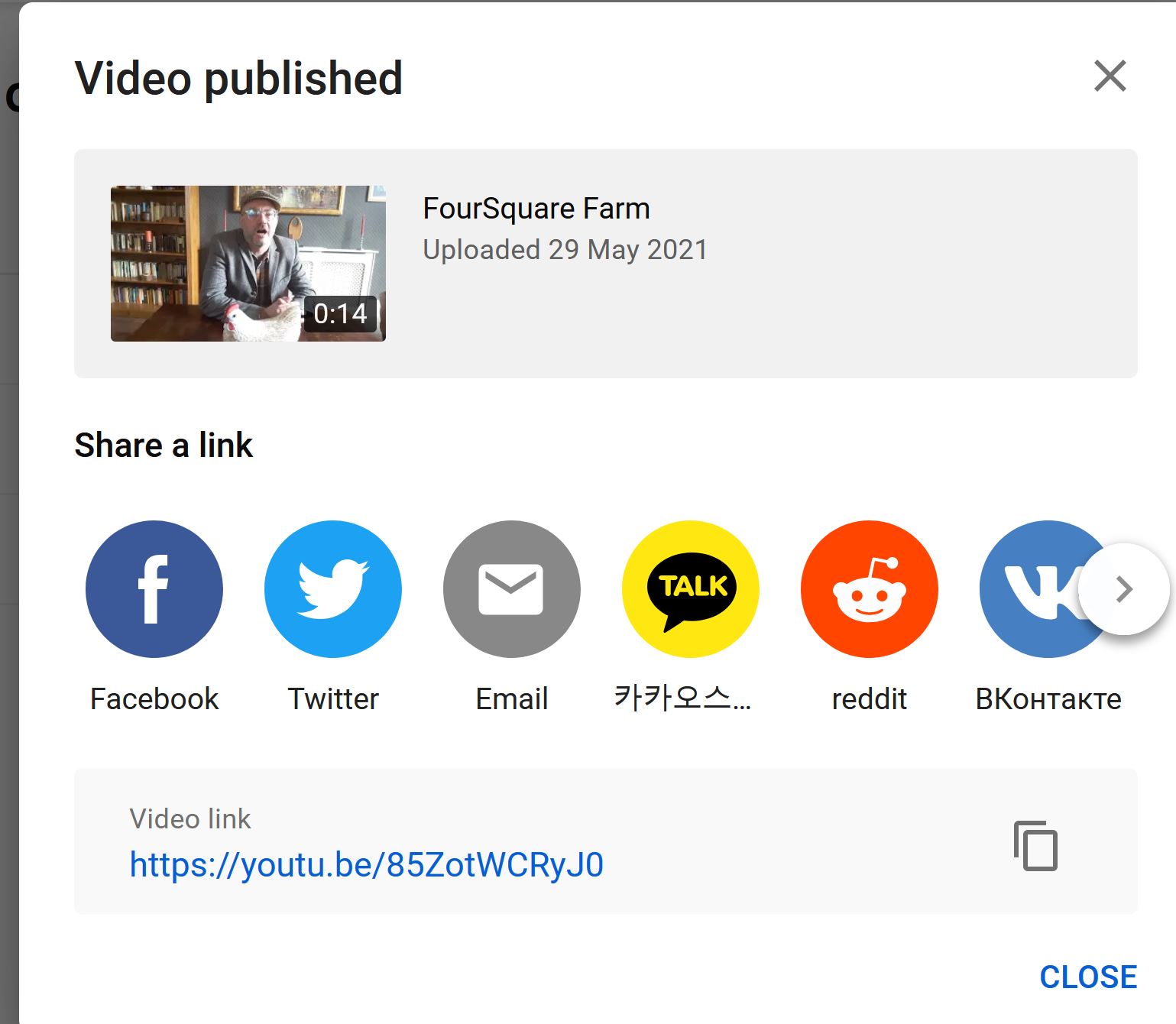The image size is (1176, 1024).
Task: Click the reddit label
Action: point(870,698)
